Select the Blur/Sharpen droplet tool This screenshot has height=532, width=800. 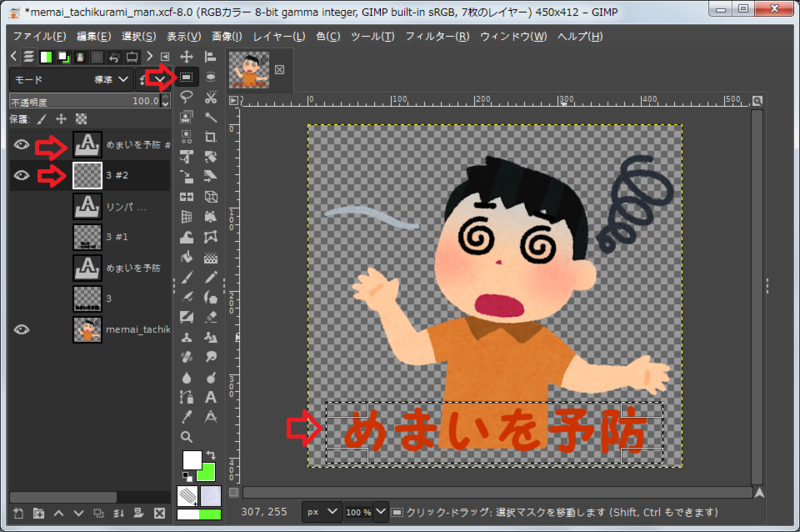(x=187, y=377)
